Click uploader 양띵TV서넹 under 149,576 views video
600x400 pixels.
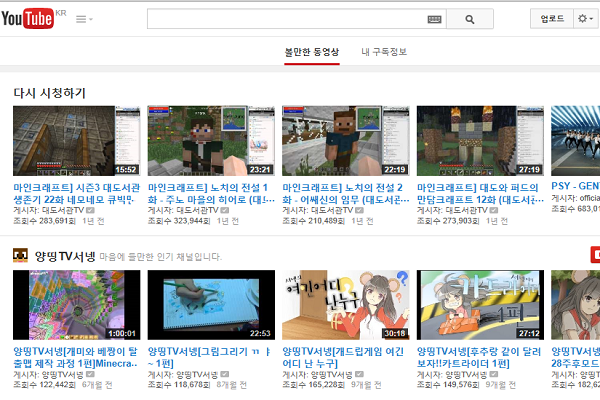[466, 374]
